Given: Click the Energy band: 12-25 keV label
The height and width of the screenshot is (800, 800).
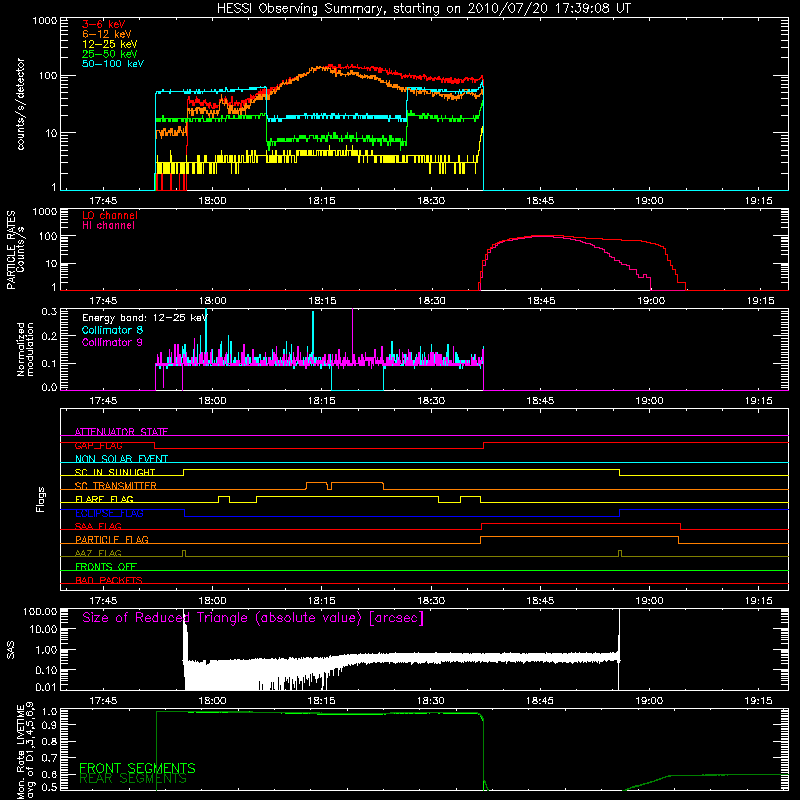Looking at the screenshot, I should click(x=144, y=318).
